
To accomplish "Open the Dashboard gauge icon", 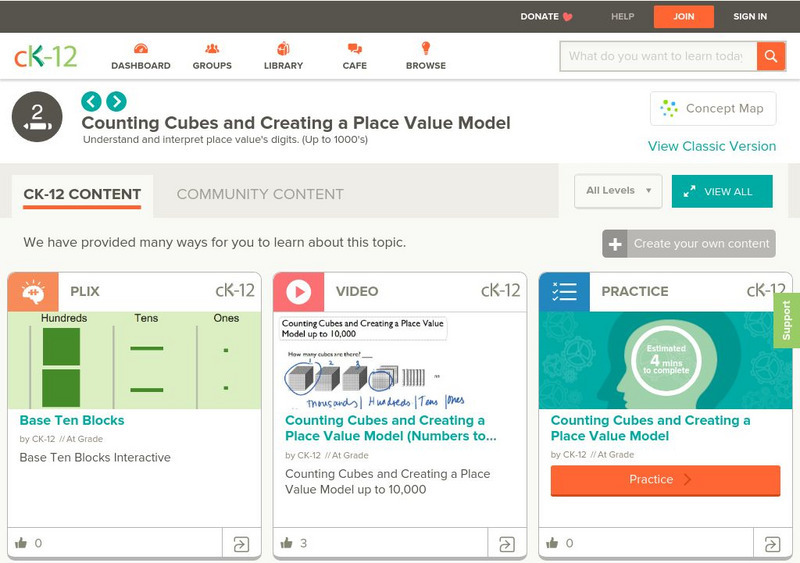I will 140,49.
